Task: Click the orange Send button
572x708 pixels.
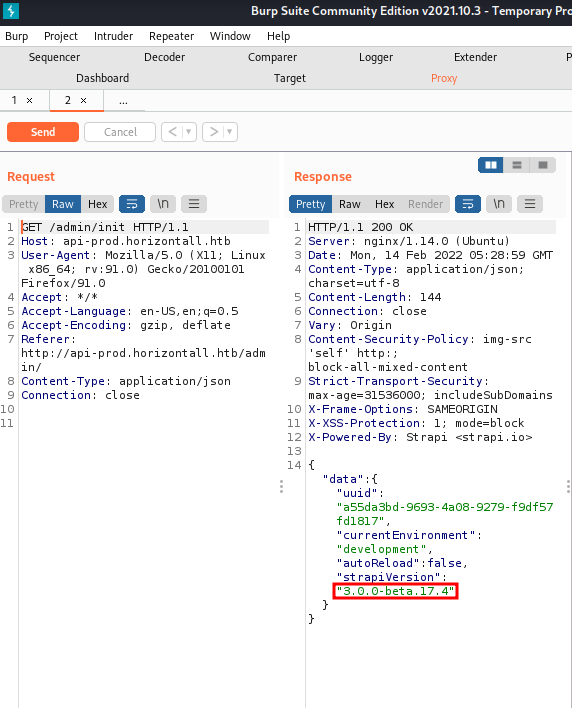Action: [x=43, y=132]
